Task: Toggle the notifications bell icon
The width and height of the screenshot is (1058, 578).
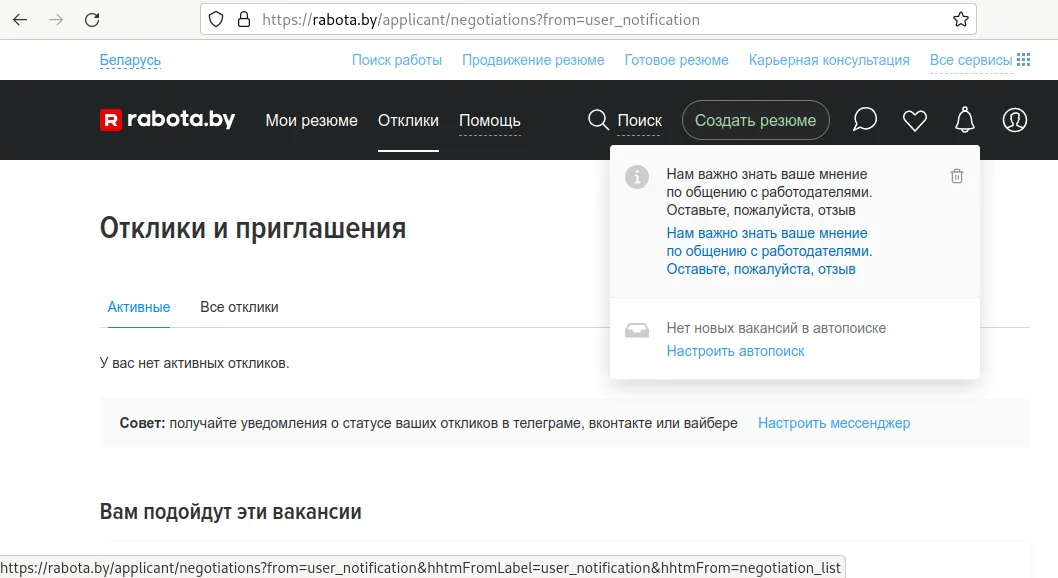Action: click(965, 120)
